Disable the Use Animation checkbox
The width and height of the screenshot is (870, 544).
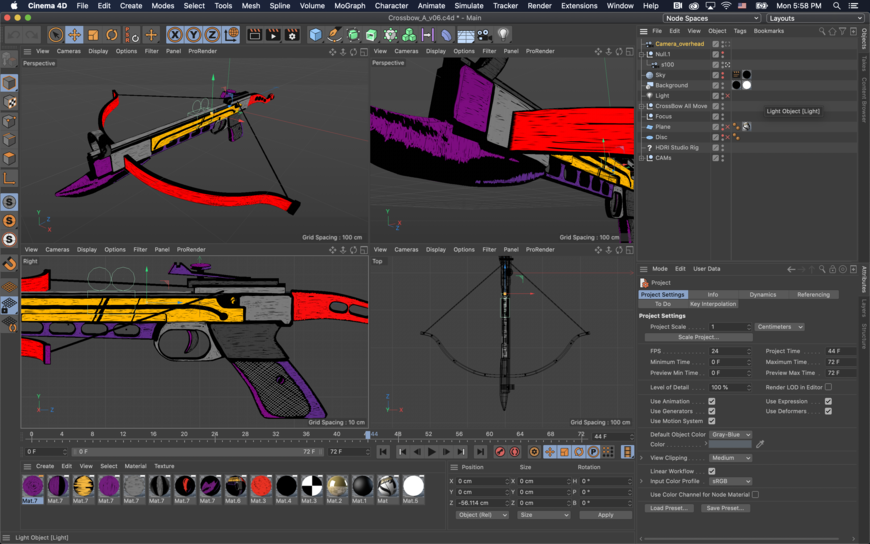click(x=711, y=401)
